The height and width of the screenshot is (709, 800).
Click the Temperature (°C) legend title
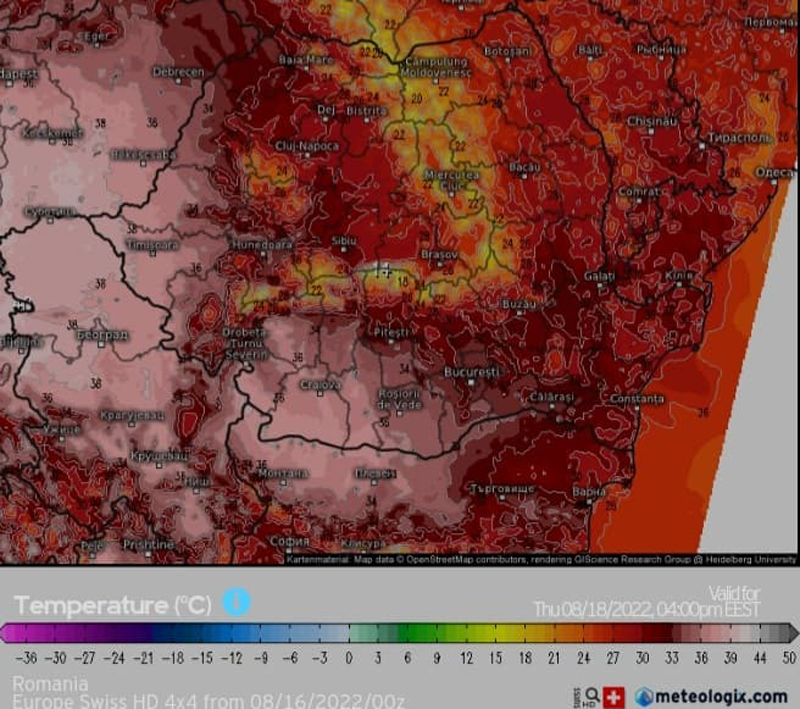click(x=112, y=605)
